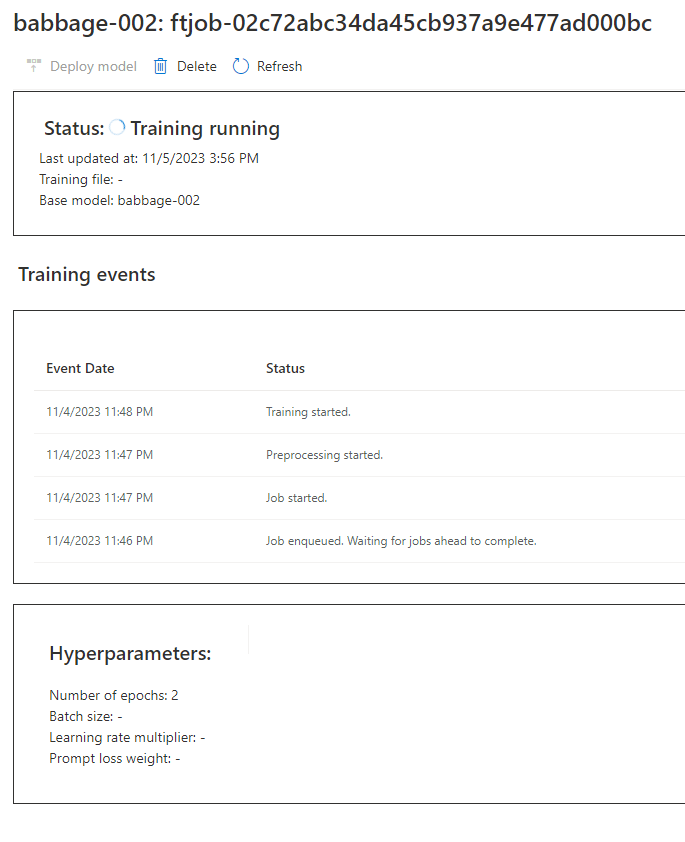Viewport: 685px width, 842px height.
Task: Click the Status column header
Action: click(285, 368)
